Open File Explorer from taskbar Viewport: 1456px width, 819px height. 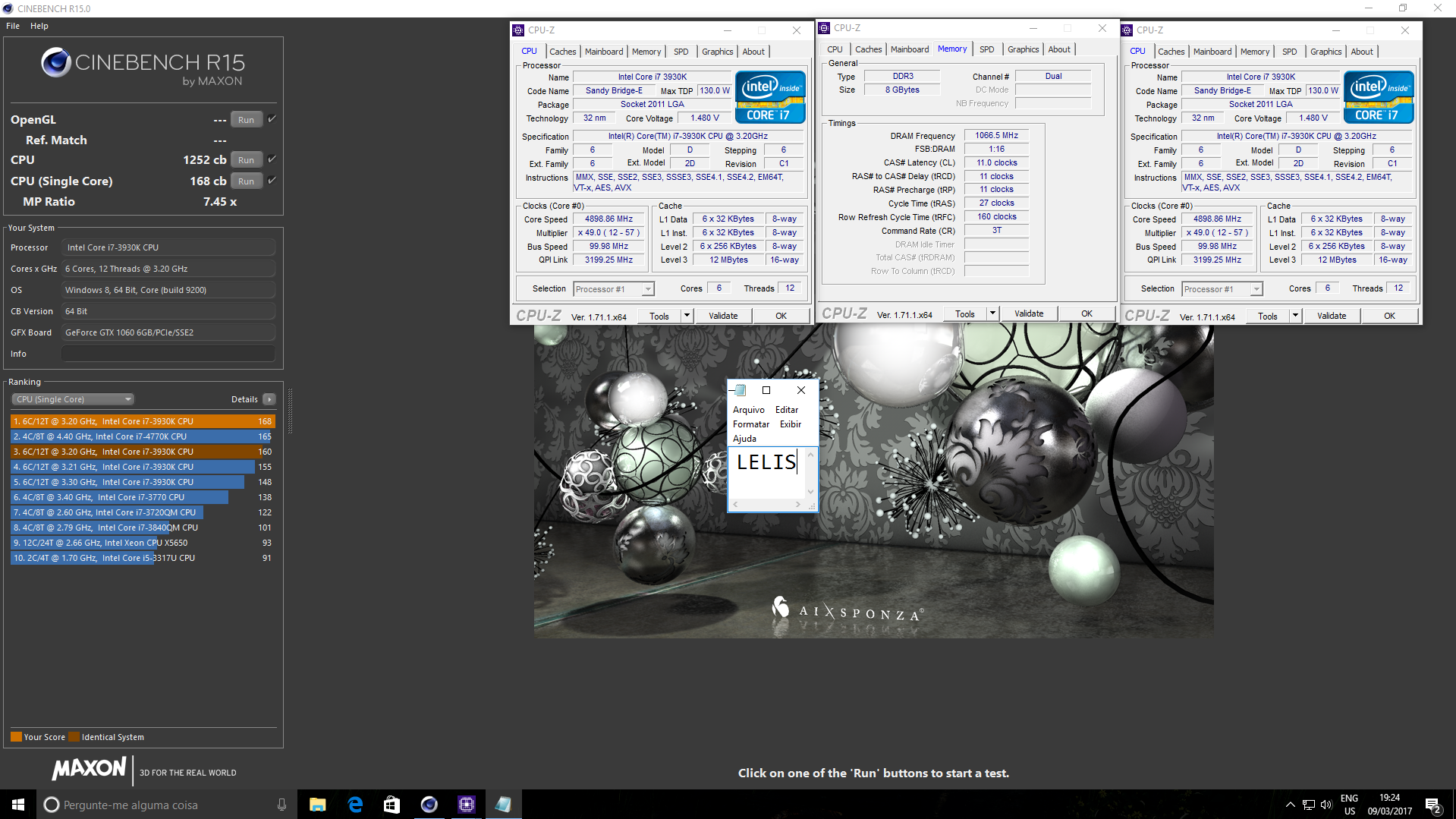tap(317, 805)
